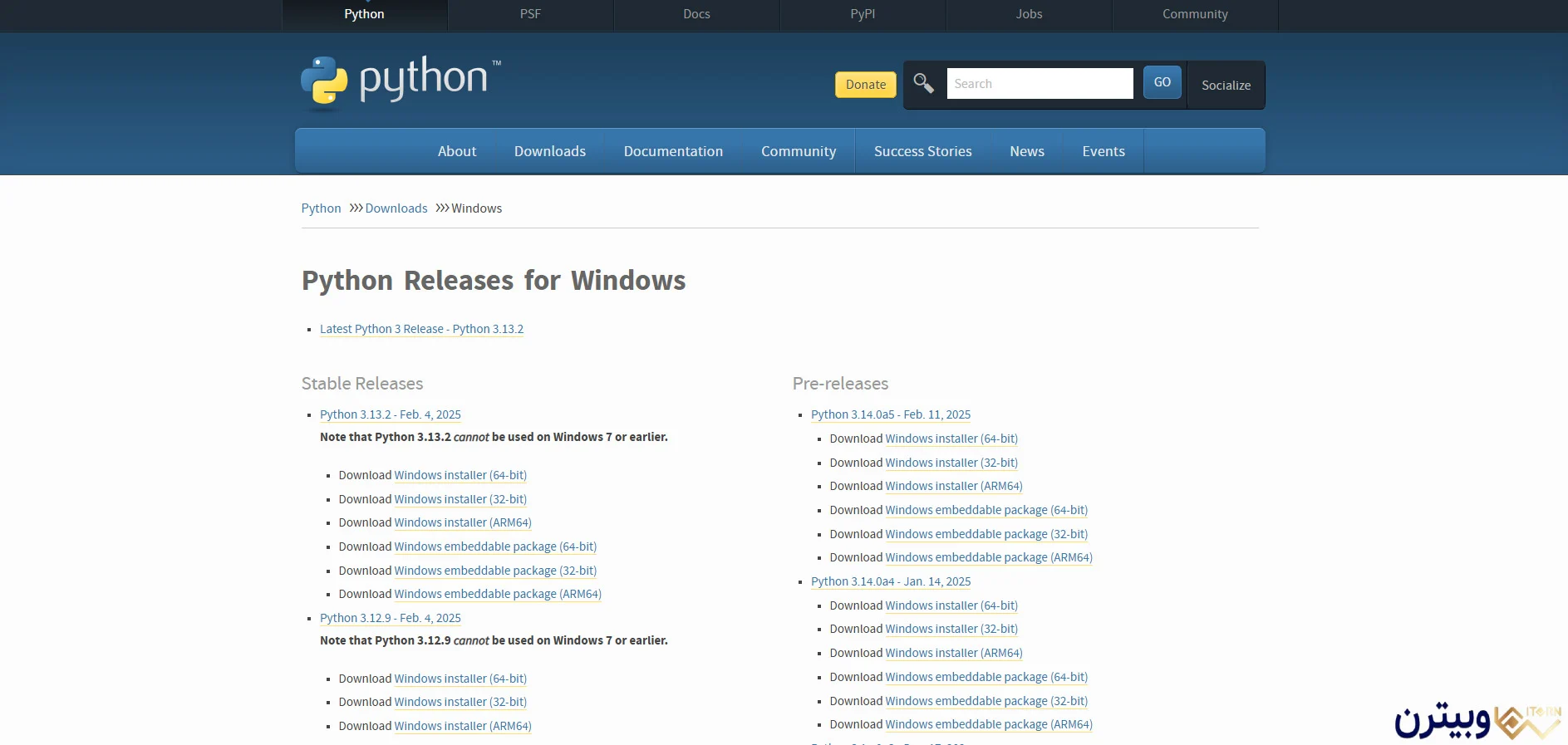Screen dimensions: 1568x745
Task: Click the Python logo image
Action: (x=401, y=83)
